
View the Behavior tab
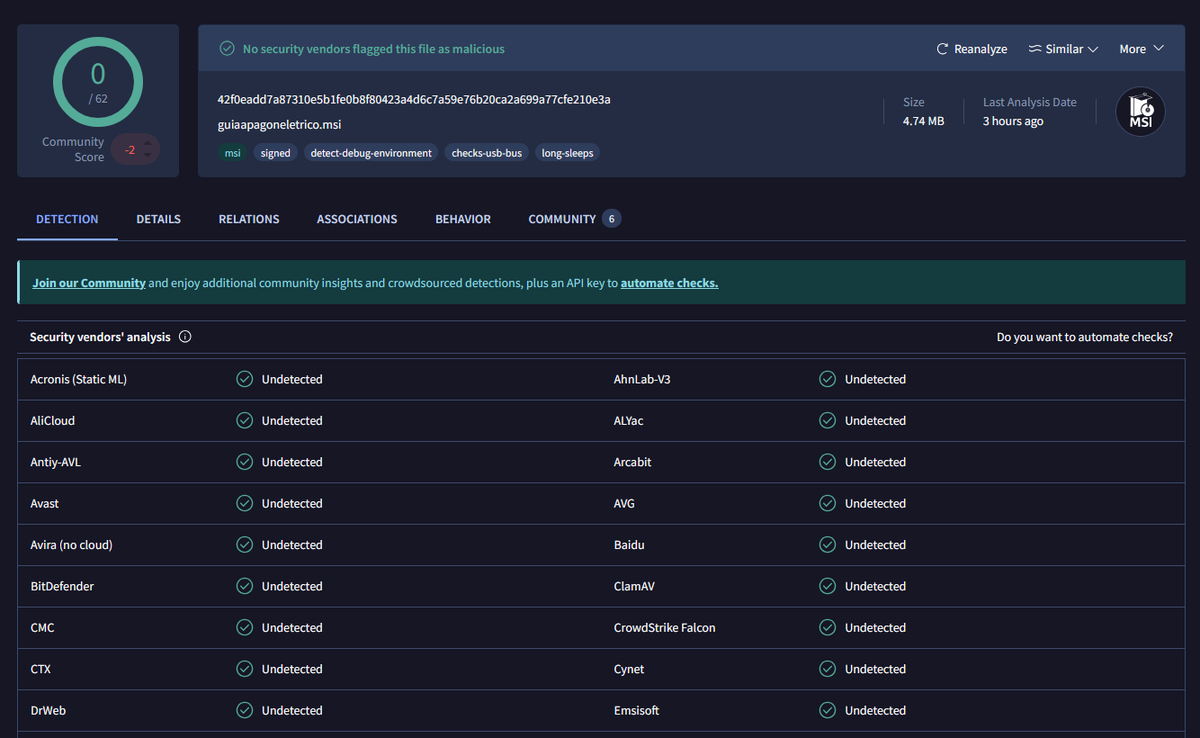[x=463, y=219]
